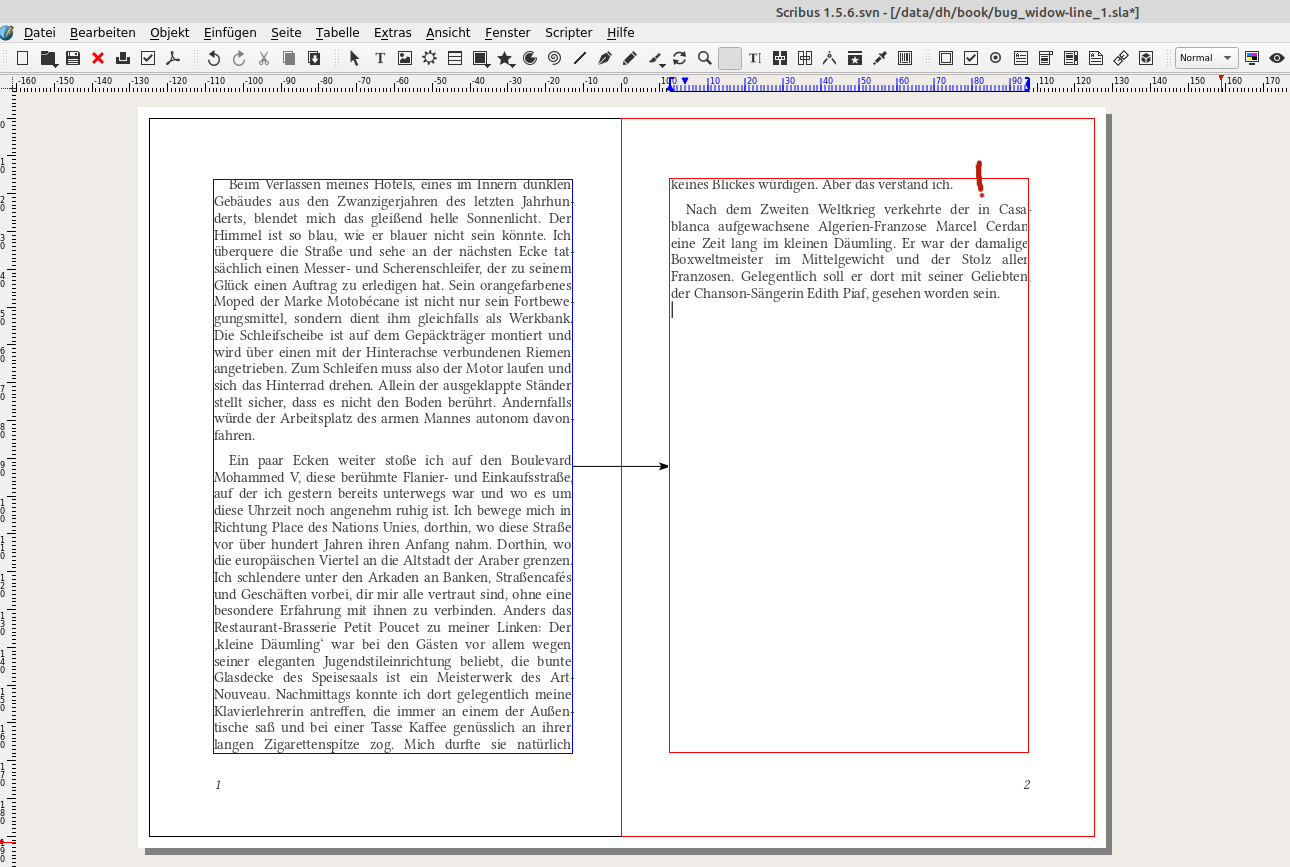Click the Save document icon
This screenshot has width=1290, height=867.
click(x=73, y=58)
